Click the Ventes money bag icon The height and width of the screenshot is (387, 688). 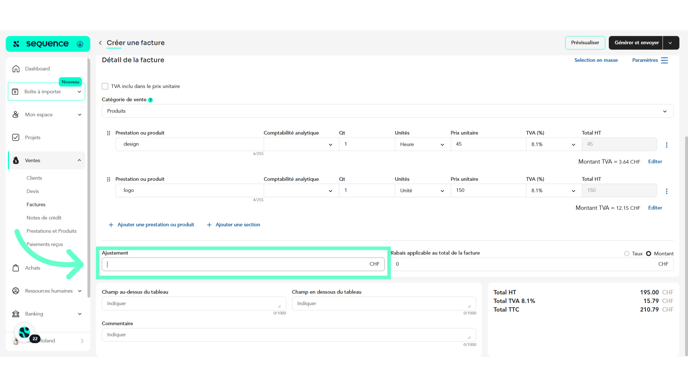tap(16, 161)
